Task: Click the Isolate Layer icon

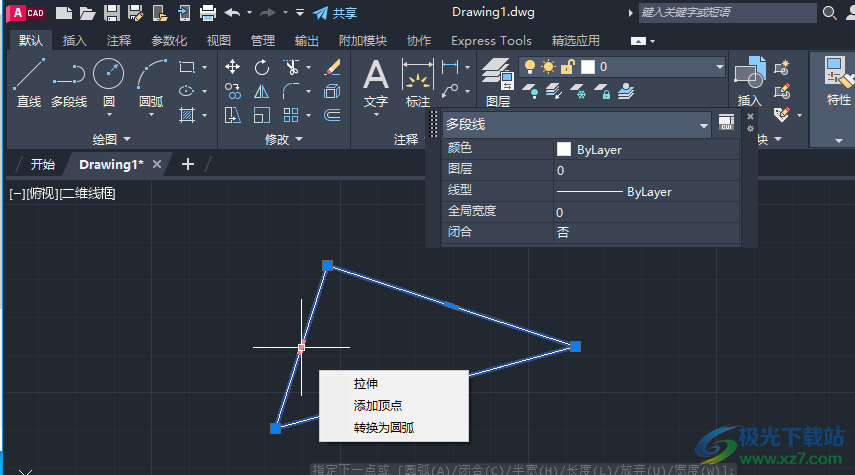Action: [554, 91]
